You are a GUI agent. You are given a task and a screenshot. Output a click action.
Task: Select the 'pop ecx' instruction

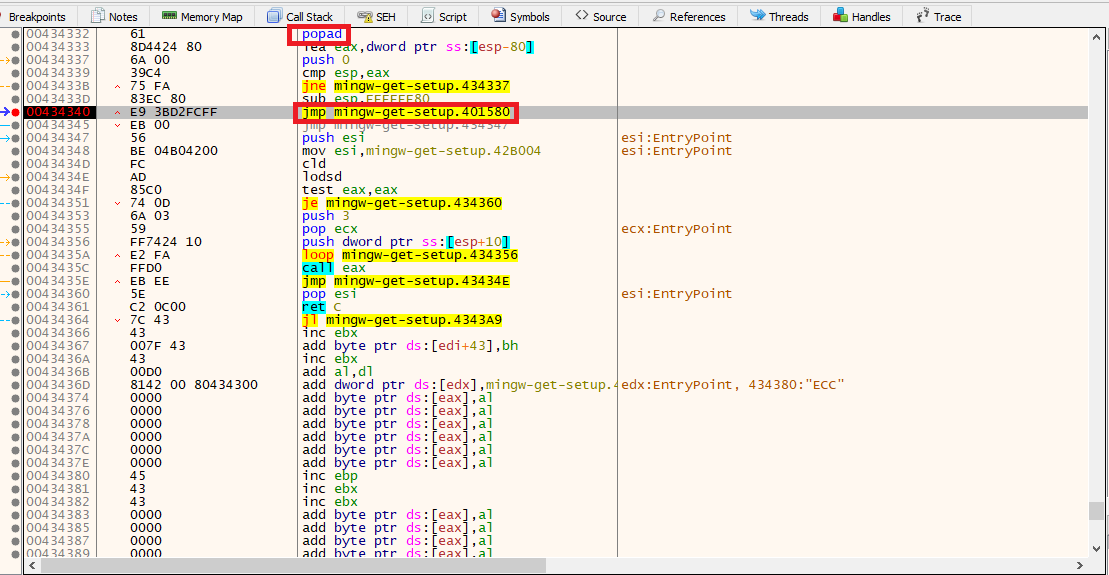click(330, 229)
